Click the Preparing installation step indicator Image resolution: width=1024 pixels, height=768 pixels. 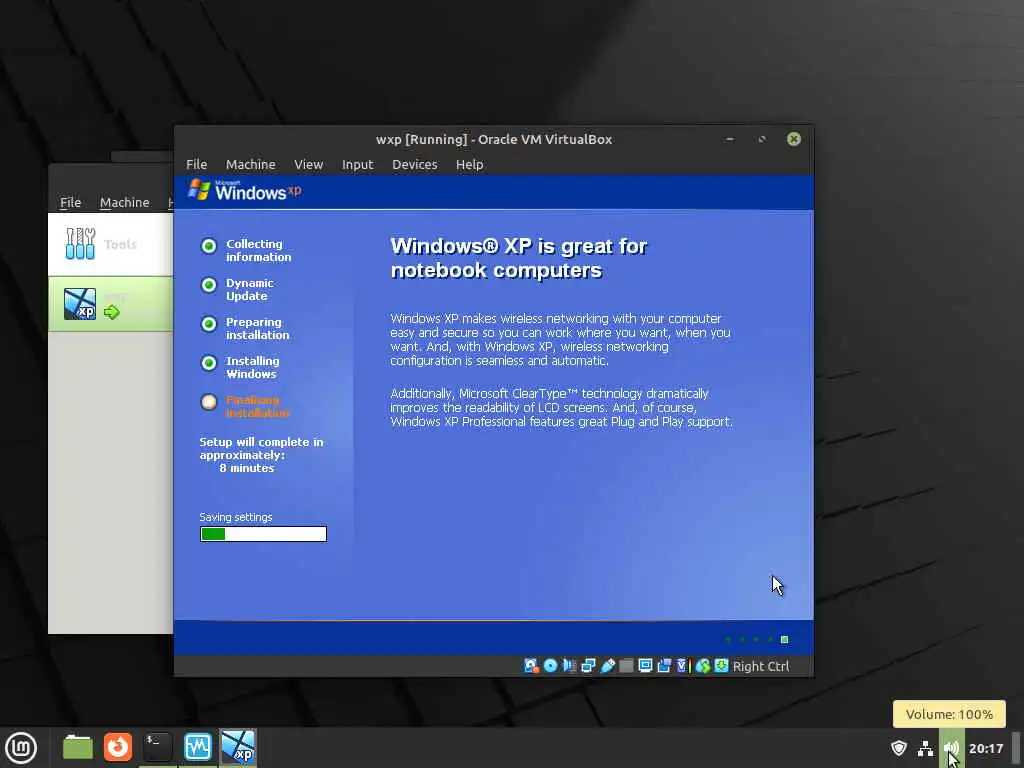click(x=208, y=324)
